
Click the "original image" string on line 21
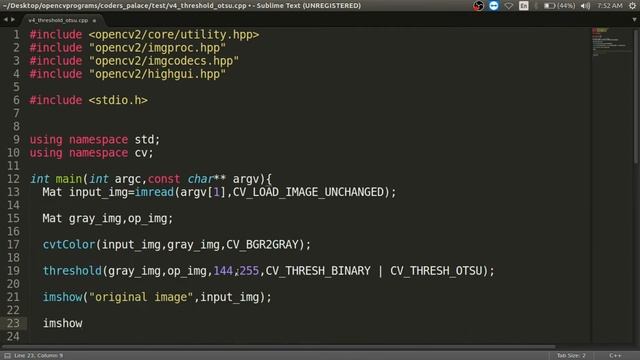[x=141, y=297]
